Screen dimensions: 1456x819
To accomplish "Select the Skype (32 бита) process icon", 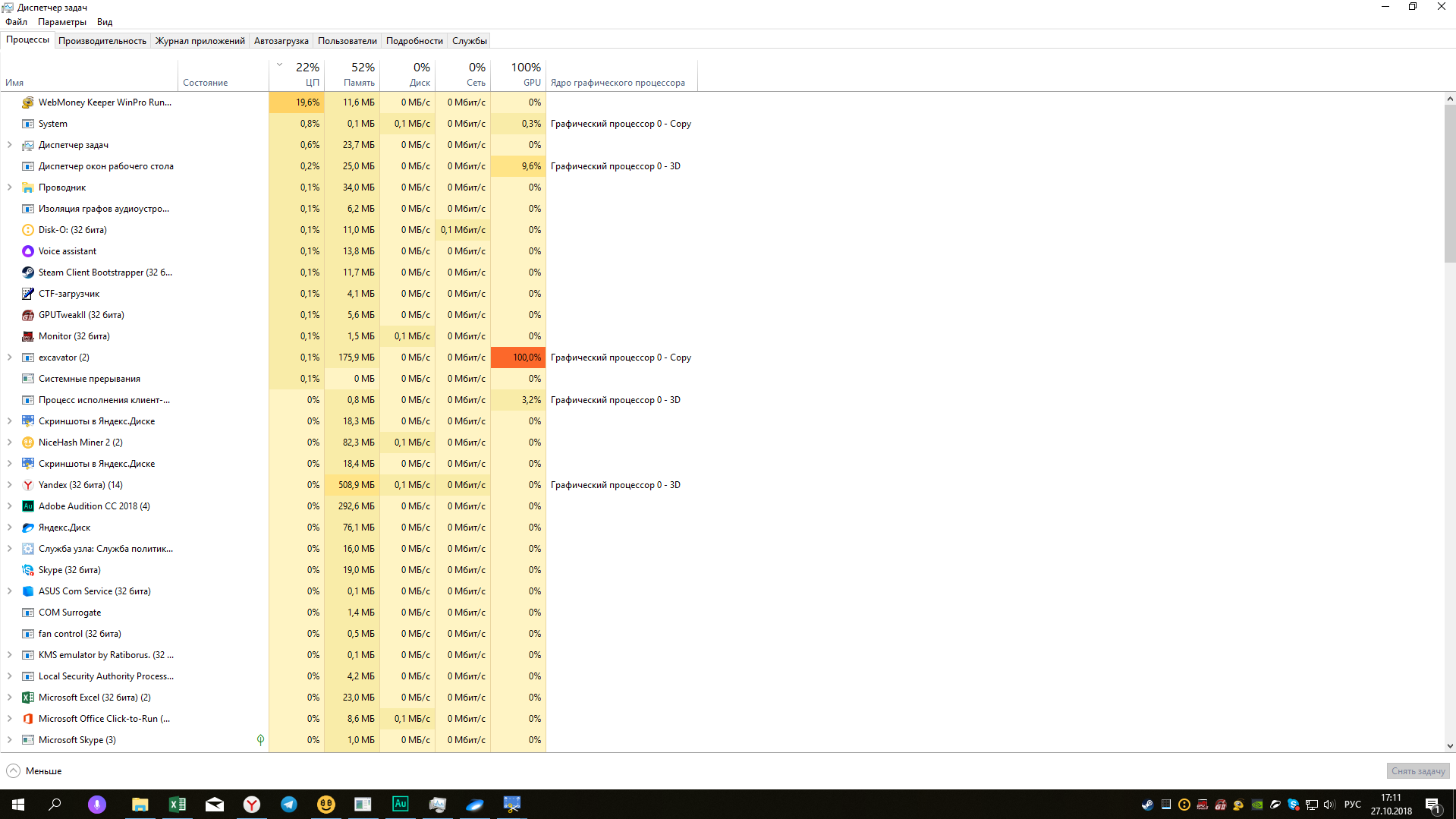I will [x=28, y=570].
